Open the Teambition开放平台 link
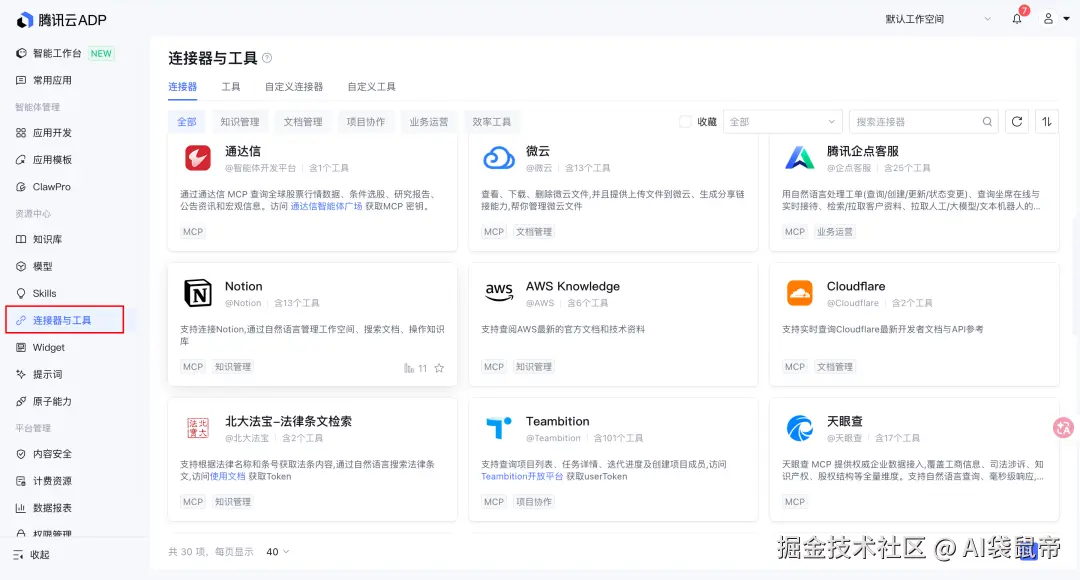 (522, 476)
